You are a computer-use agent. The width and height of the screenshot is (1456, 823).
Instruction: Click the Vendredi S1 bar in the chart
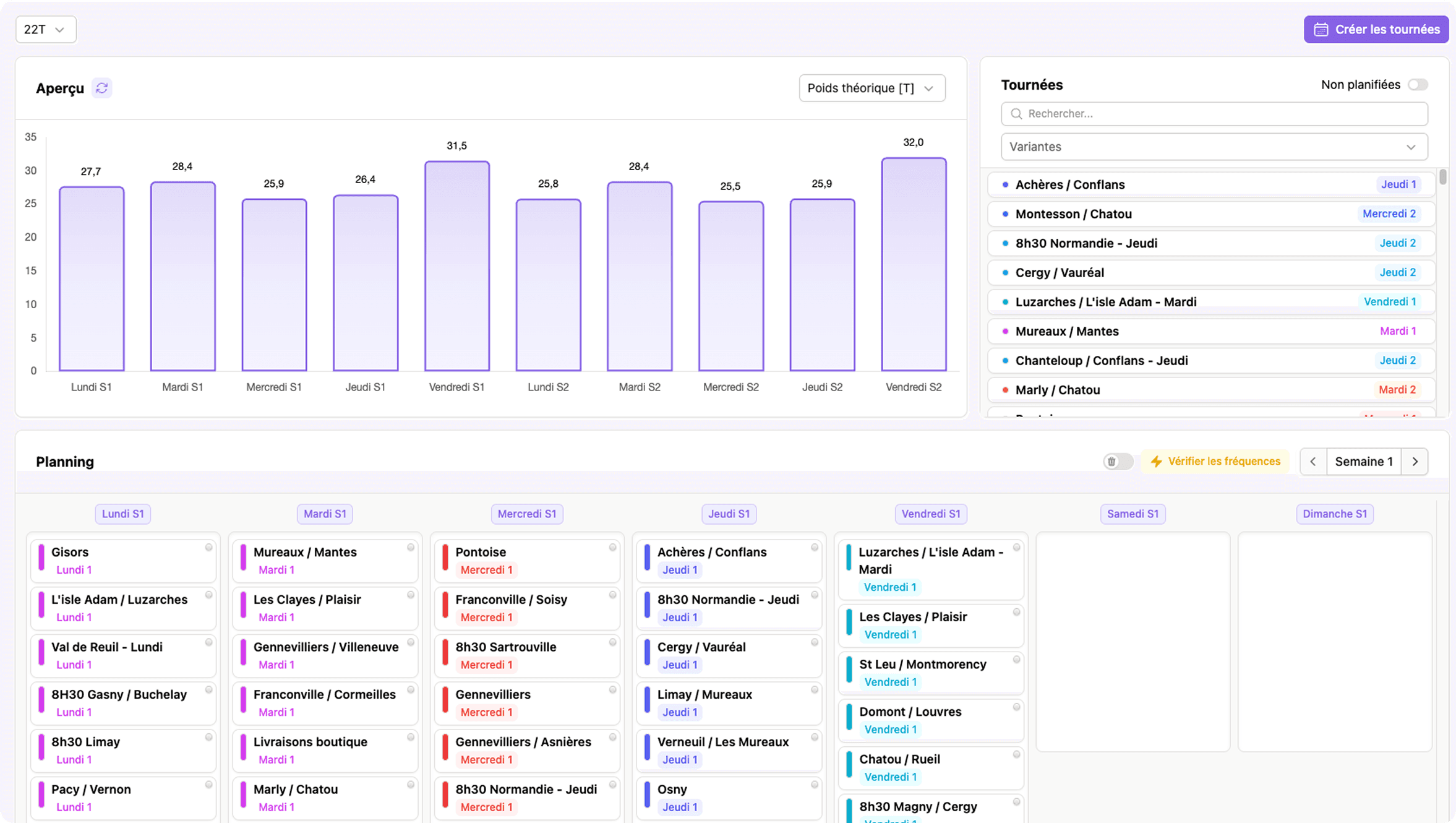[457, 267]
